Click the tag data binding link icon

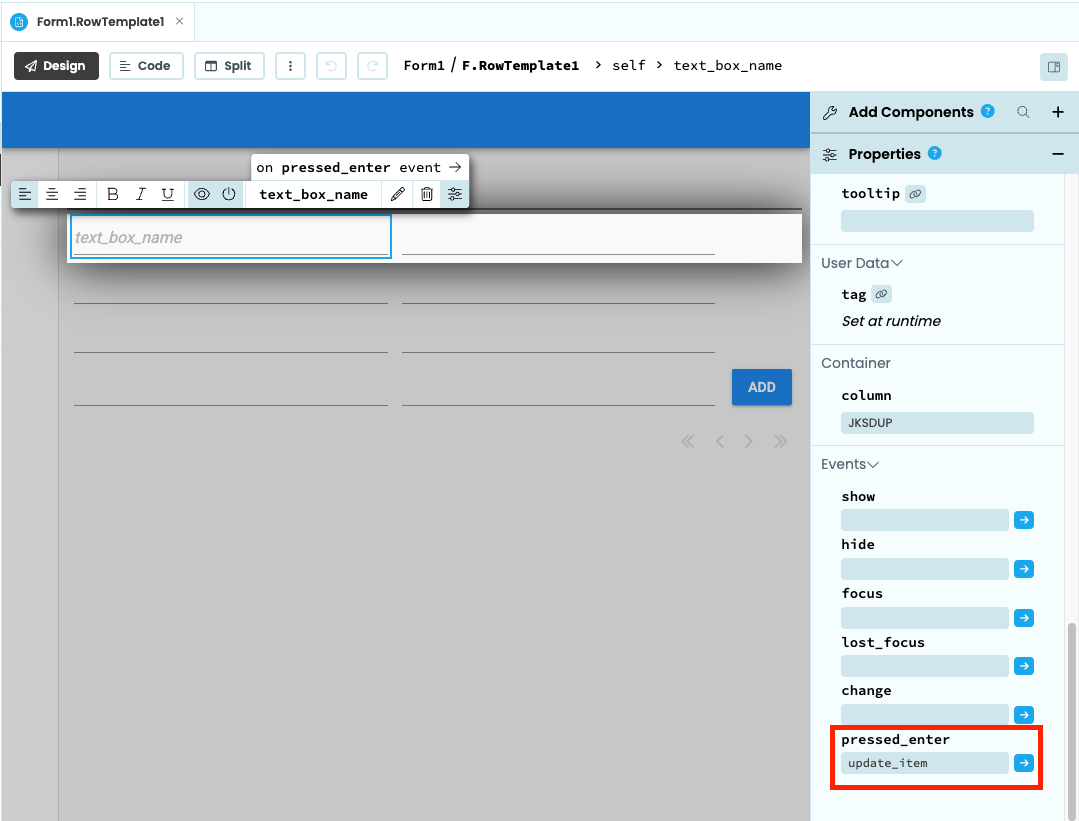coord(882,295)
